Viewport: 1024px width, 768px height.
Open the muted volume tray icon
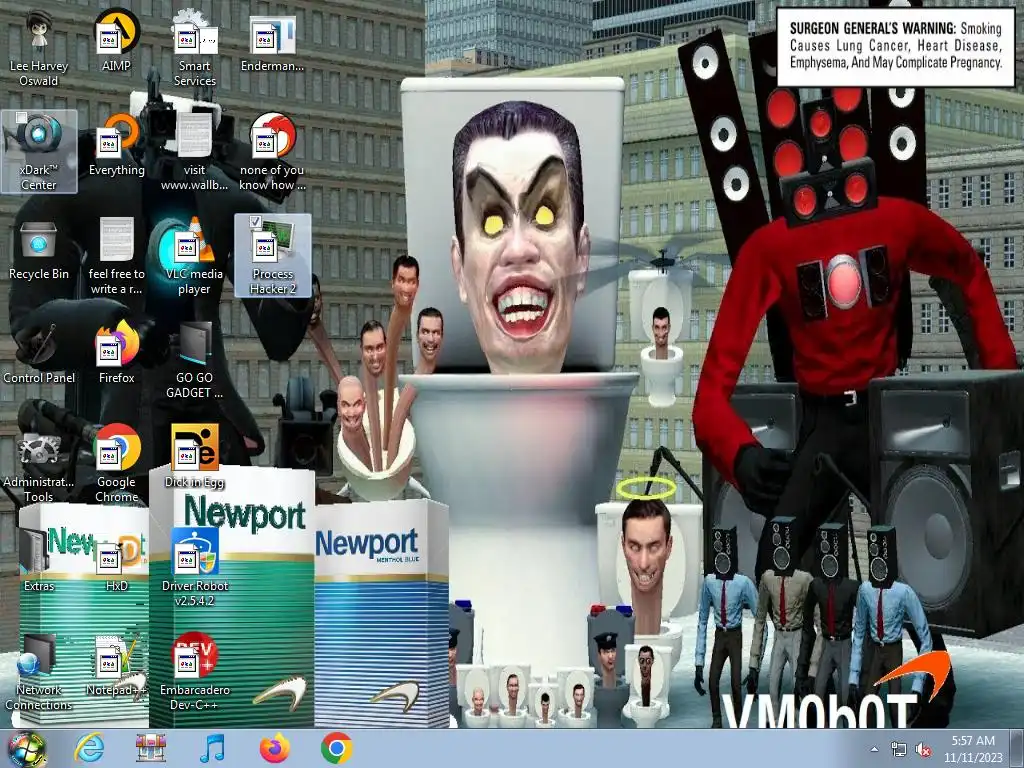[x=923, y=750]
